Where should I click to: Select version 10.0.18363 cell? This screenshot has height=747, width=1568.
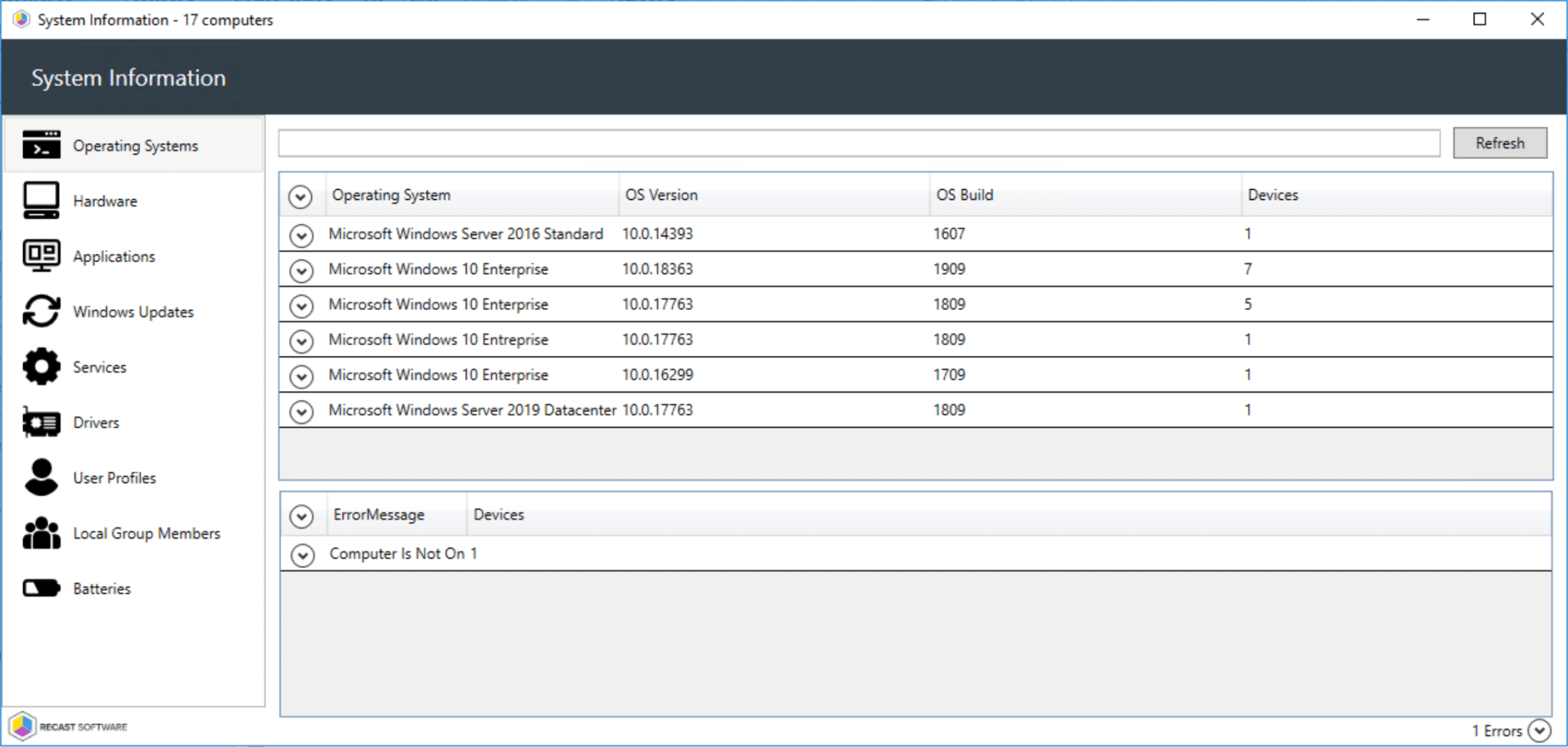coord(657,269)
